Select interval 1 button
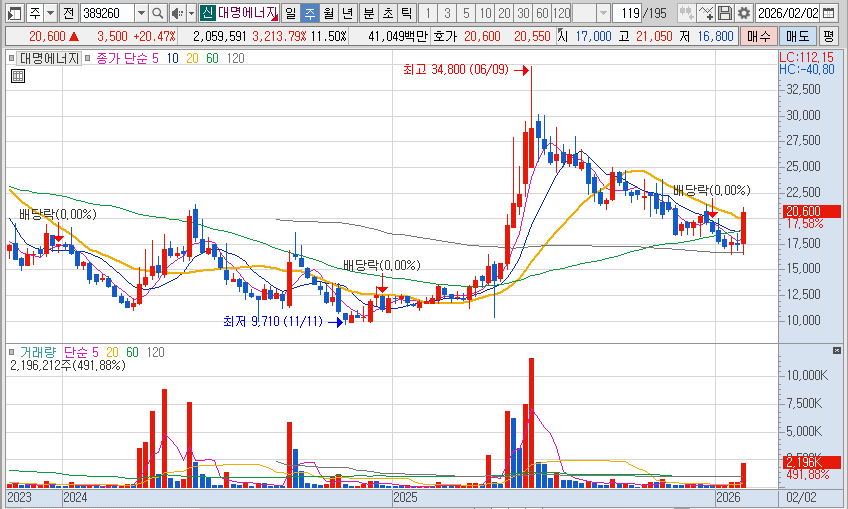 [x=428, y=12]
